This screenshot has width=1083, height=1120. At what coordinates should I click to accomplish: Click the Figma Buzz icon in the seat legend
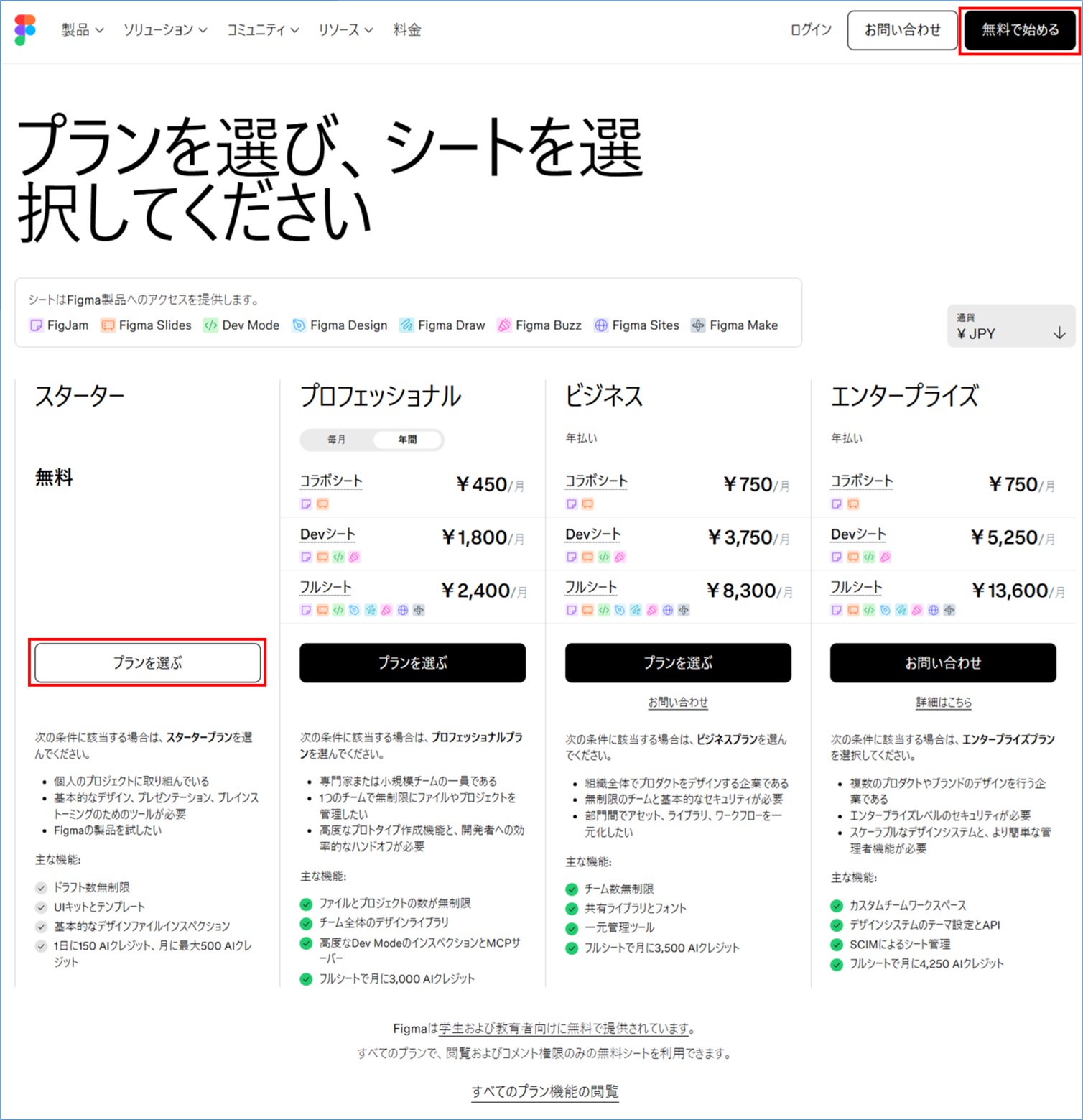pos(504,325)
